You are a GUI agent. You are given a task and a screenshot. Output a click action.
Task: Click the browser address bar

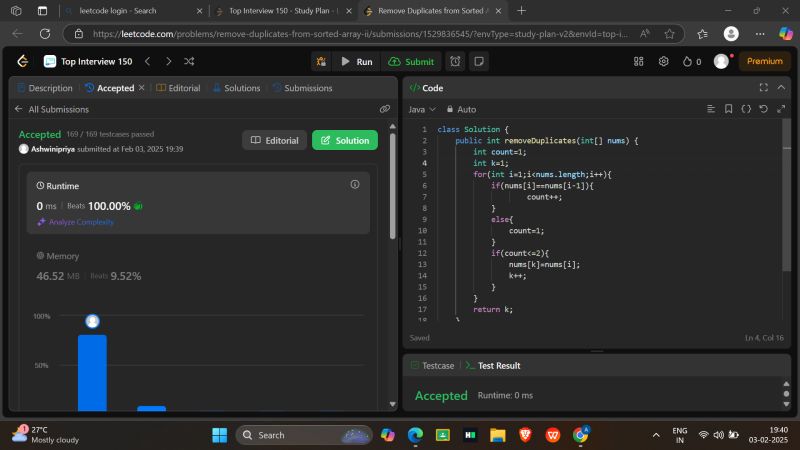tap(360, 34)
